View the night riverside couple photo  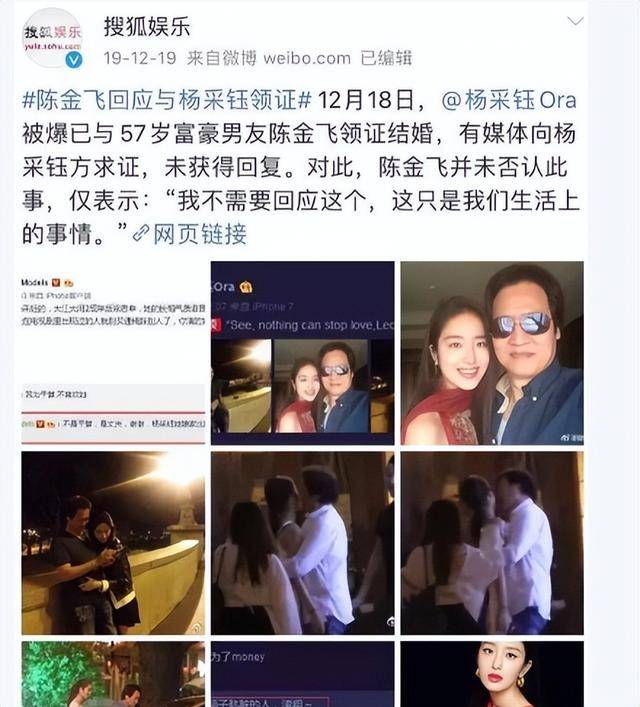113,543
